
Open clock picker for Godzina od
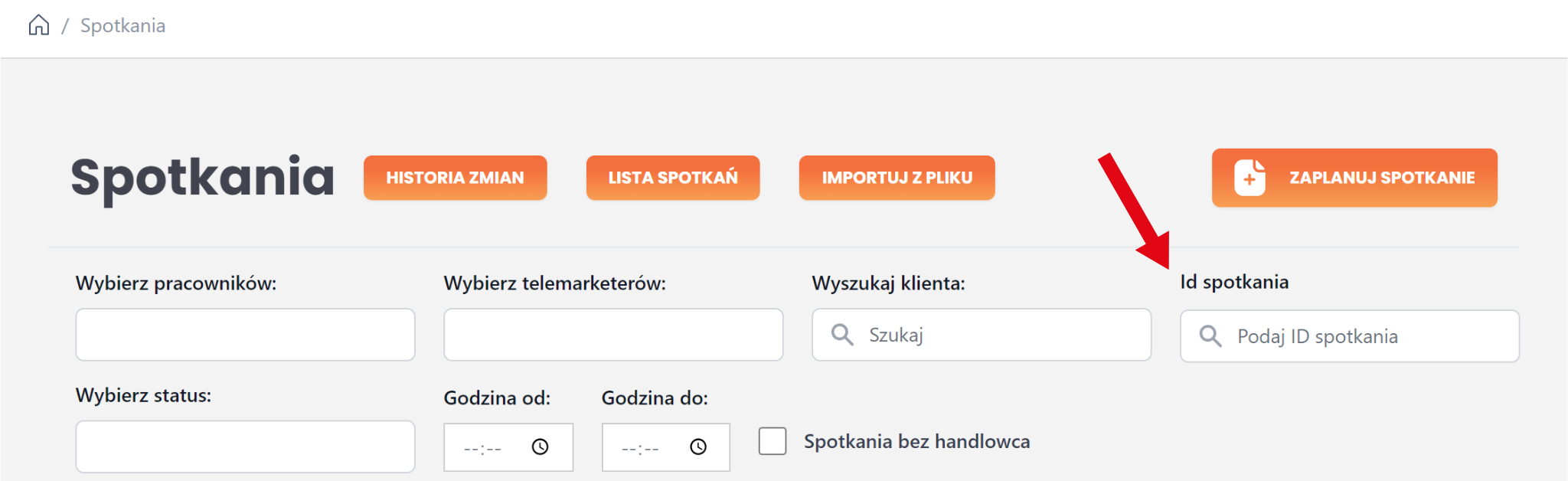point(540,447)
